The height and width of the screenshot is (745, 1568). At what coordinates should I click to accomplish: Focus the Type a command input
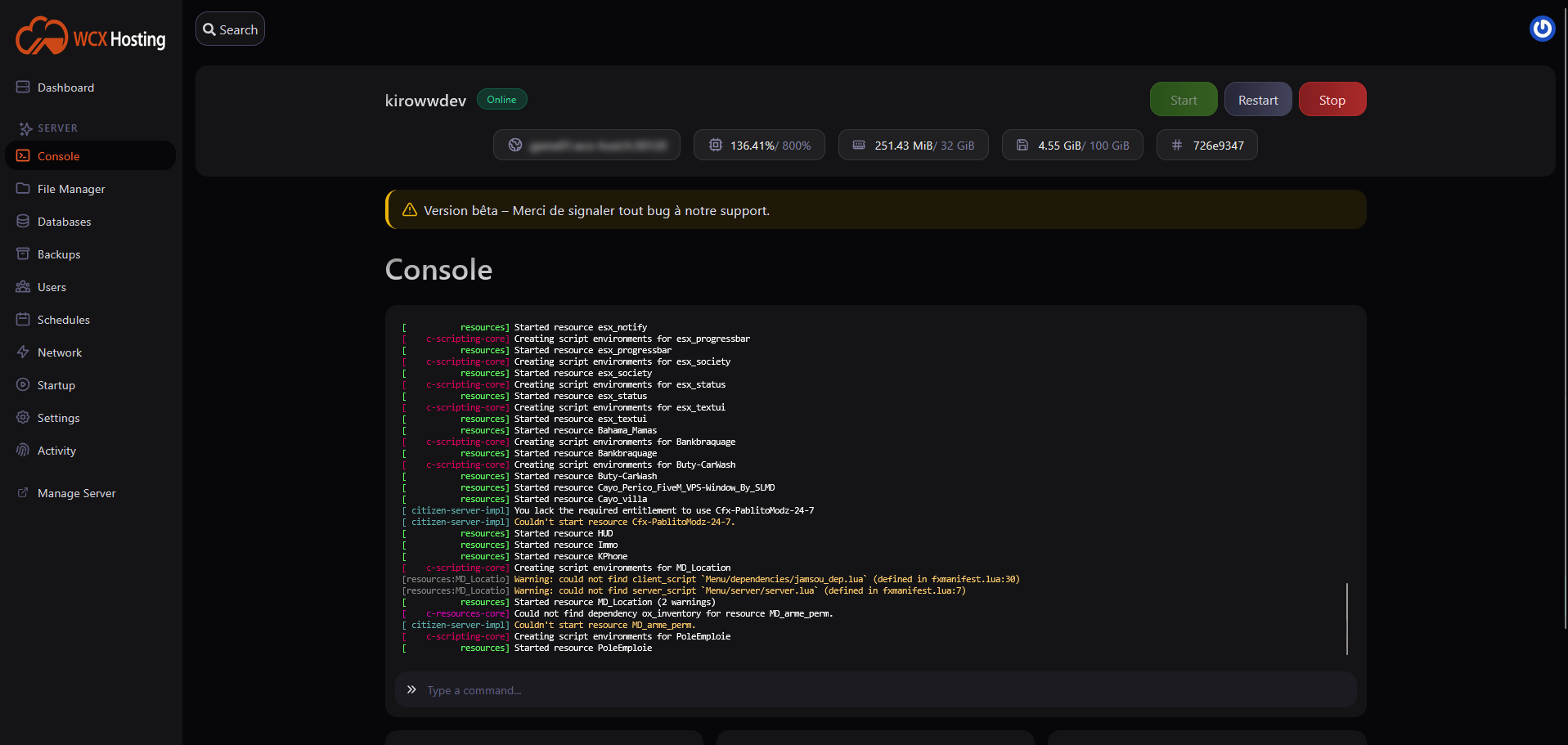[875, 690]
